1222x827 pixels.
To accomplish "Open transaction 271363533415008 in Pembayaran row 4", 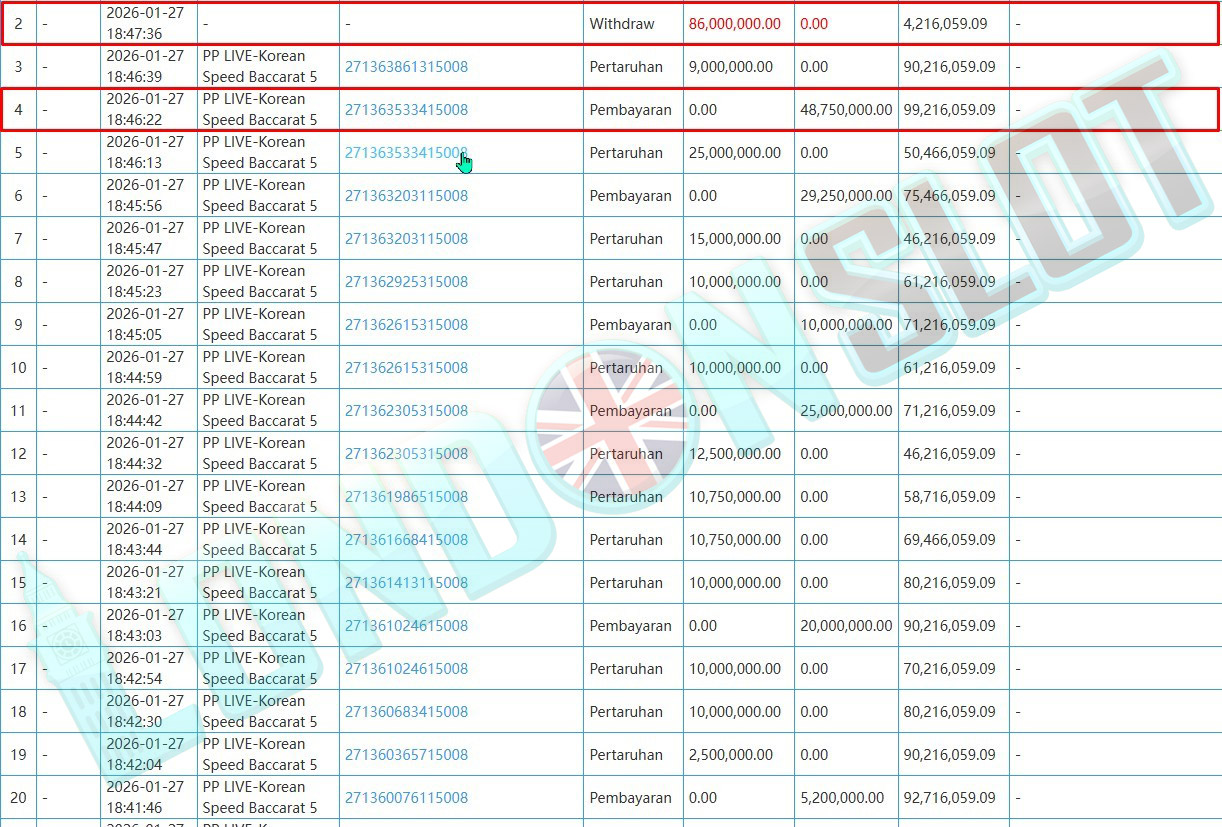I will point(406,110).
